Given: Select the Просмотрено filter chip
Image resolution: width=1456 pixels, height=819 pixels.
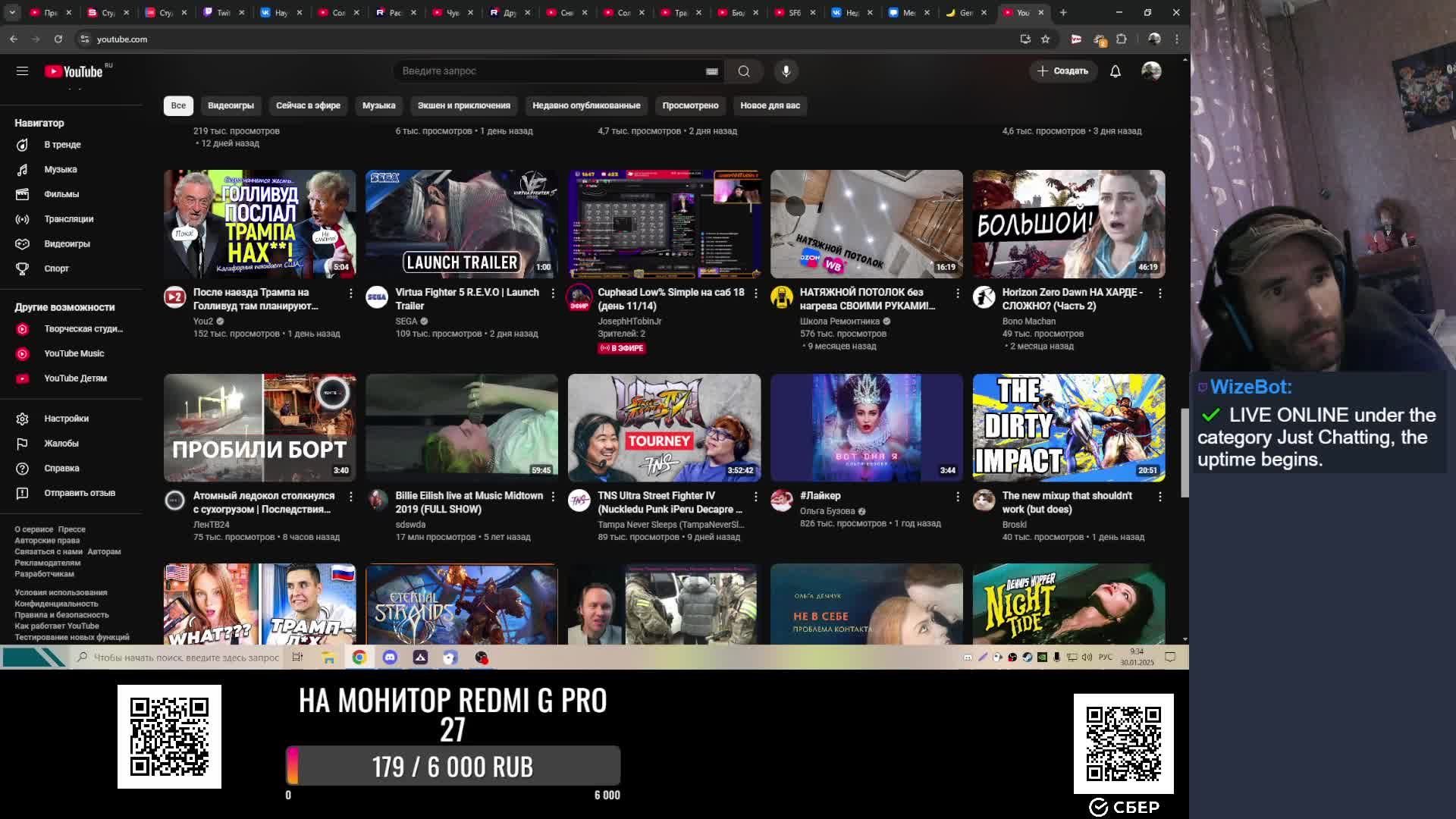Looking at the screenshot, I should [x=689, y=105].
